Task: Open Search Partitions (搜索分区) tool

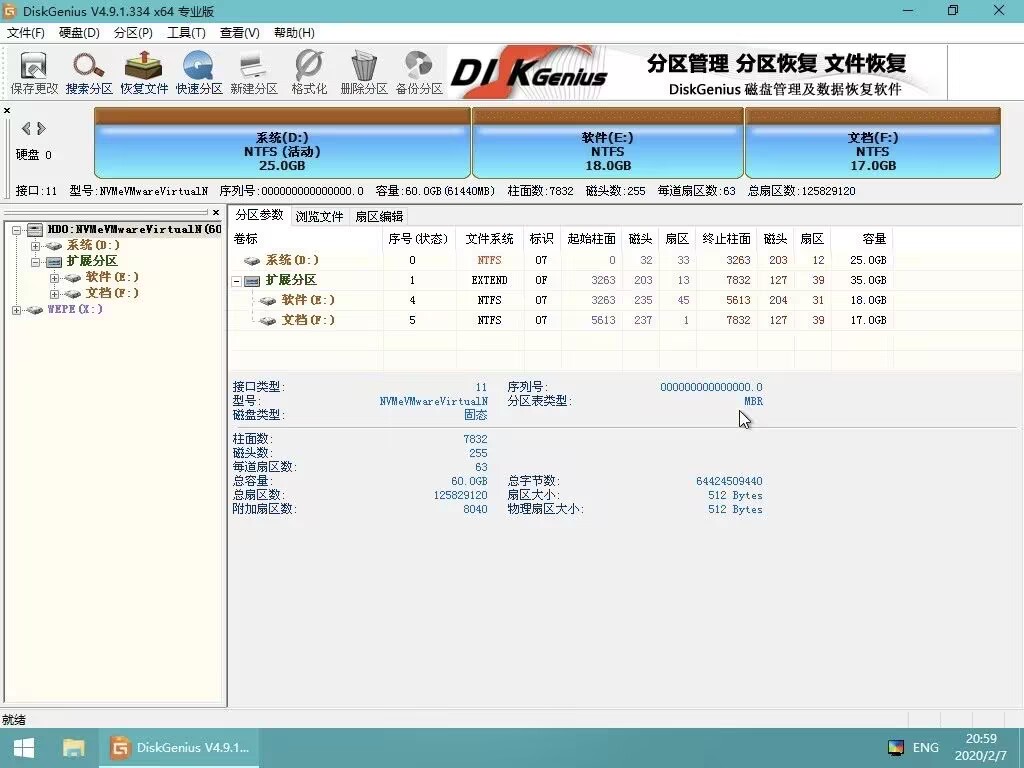Action: coord(89,72)
